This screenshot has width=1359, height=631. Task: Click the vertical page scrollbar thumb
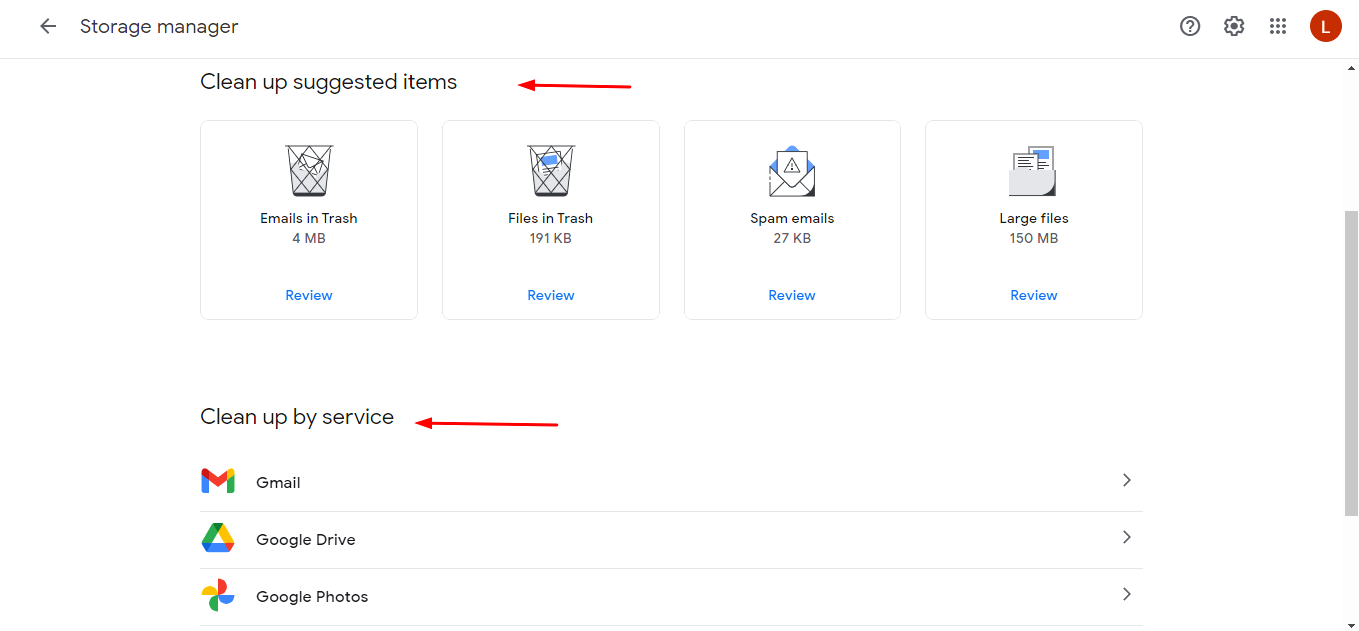(1350, 362)
